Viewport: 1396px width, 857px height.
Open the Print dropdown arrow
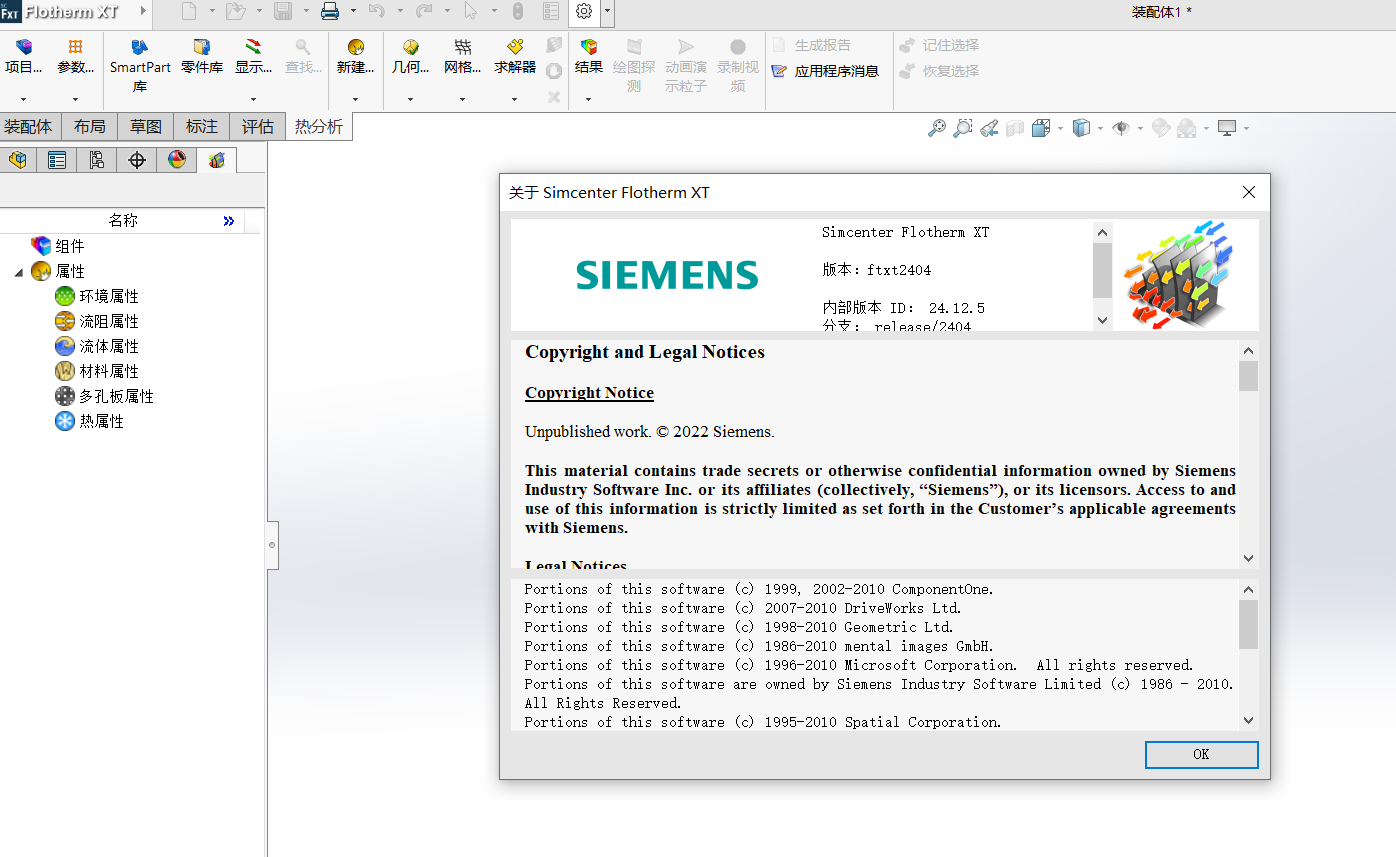353,11
